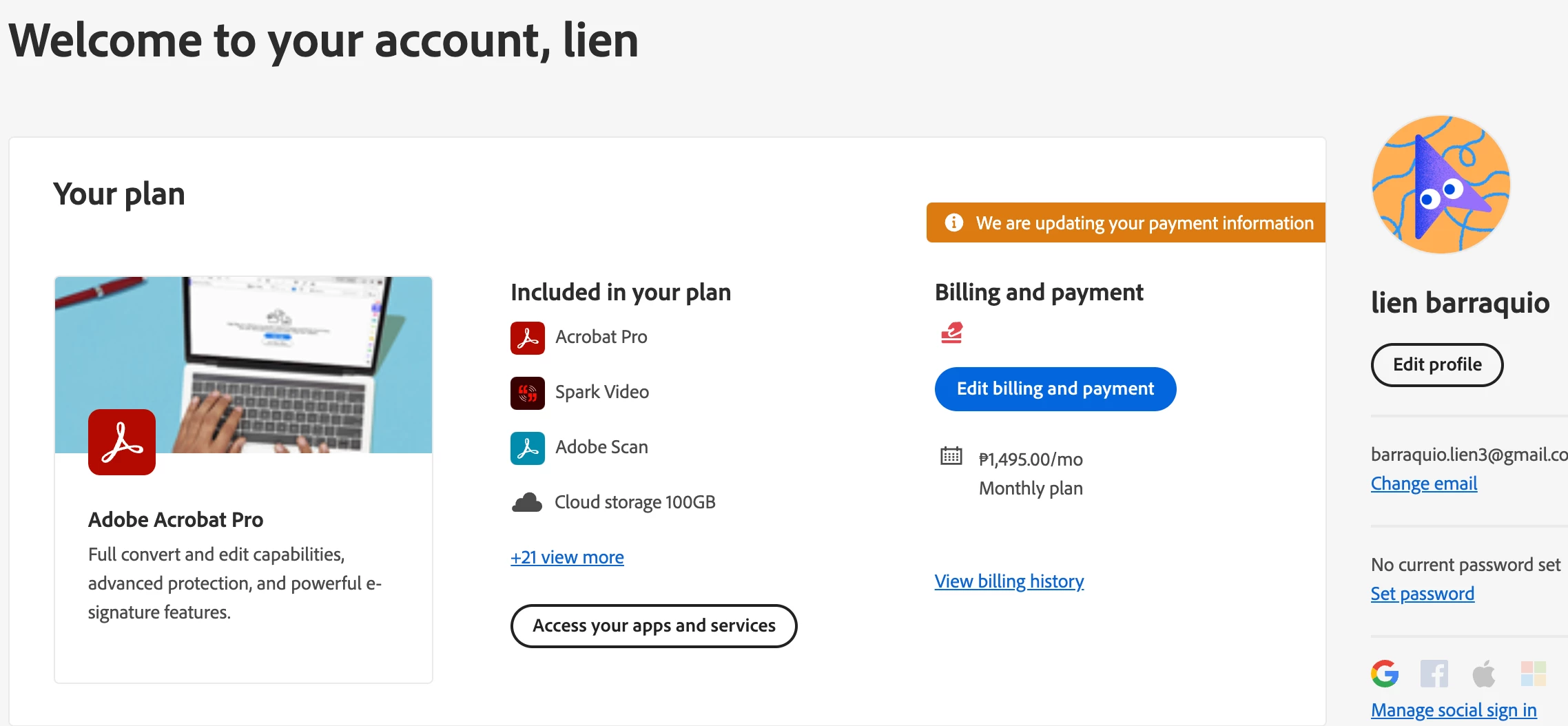This screenshot has height=726, width=1568.
Task: Click the Spark Video app icon
Action: (x=527, y=393)
